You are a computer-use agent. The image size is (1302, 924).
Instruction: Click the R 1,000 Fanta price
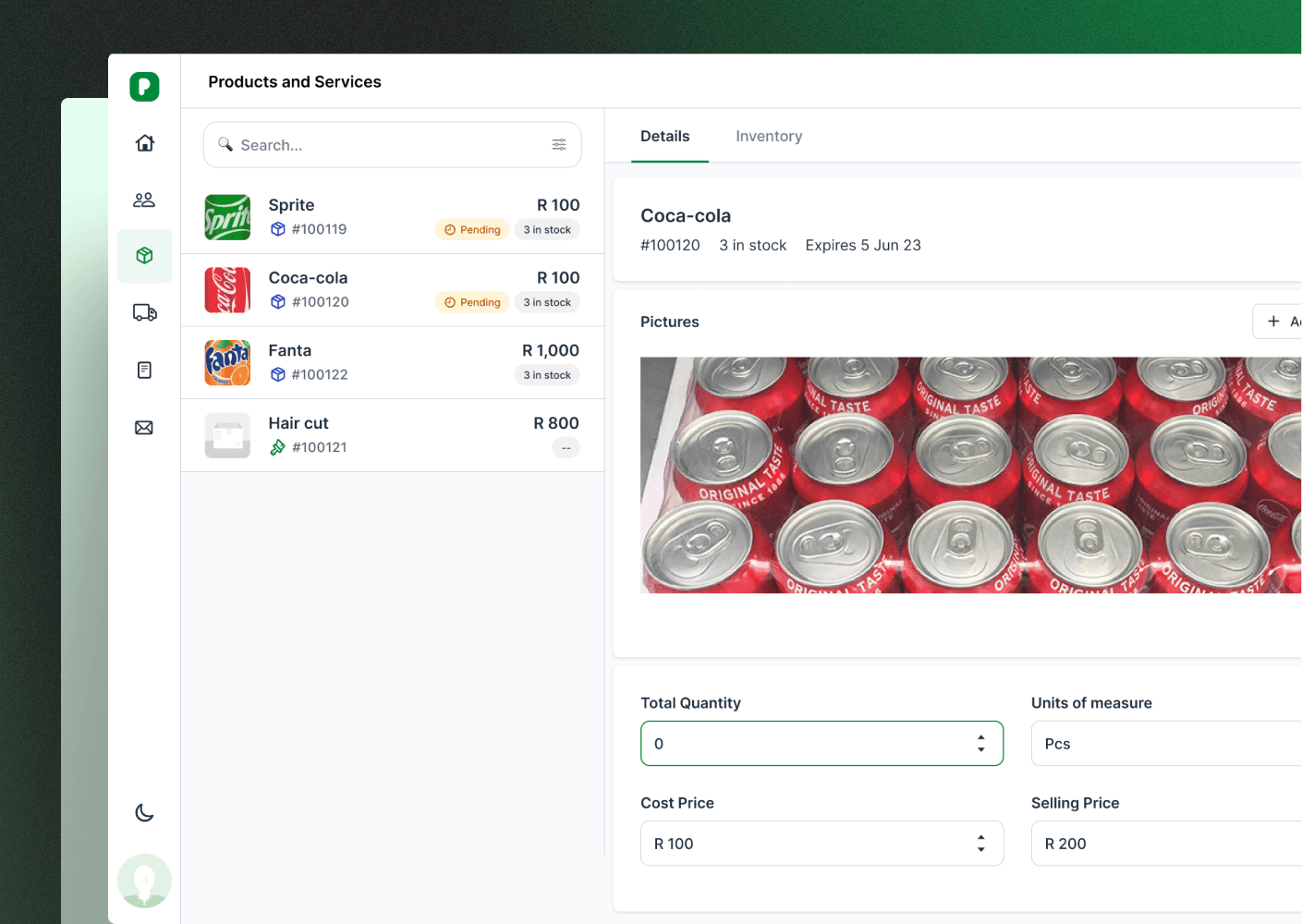pos(551,350)
